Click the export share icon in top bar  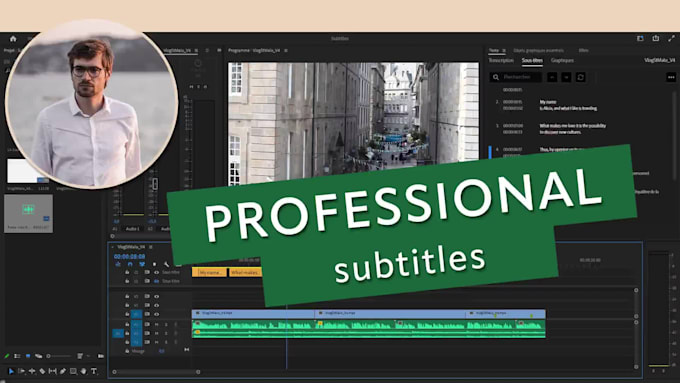656,39
